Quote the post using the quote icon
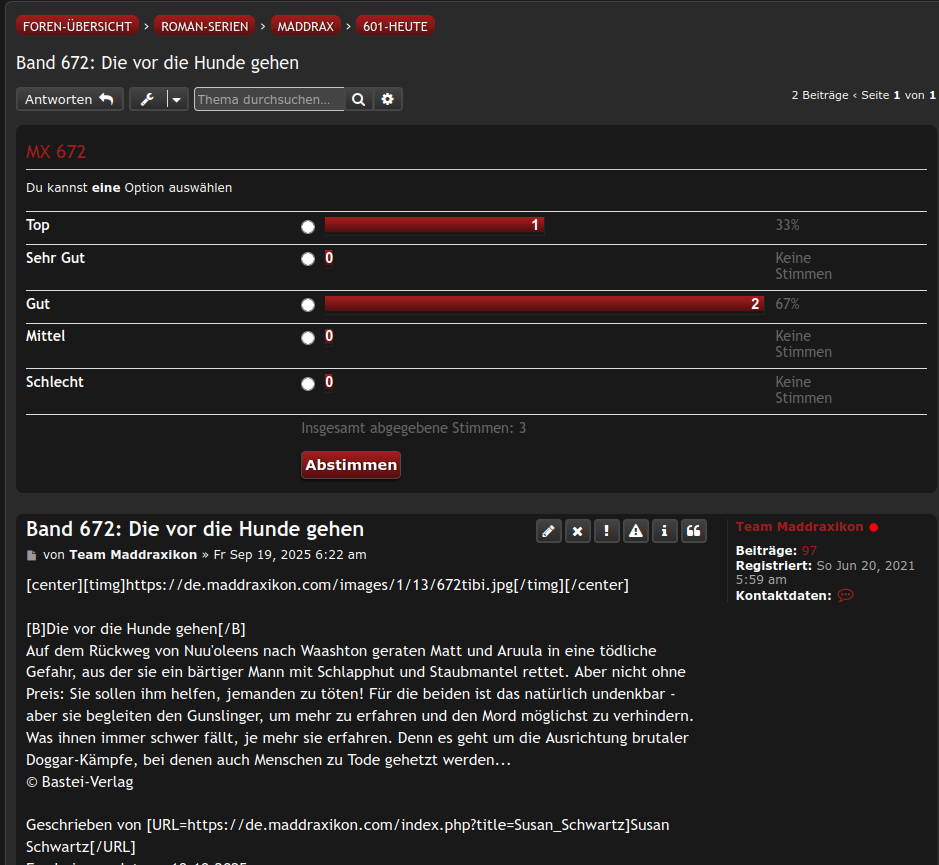Screen dimensions: 939x865 click(694, 531)
